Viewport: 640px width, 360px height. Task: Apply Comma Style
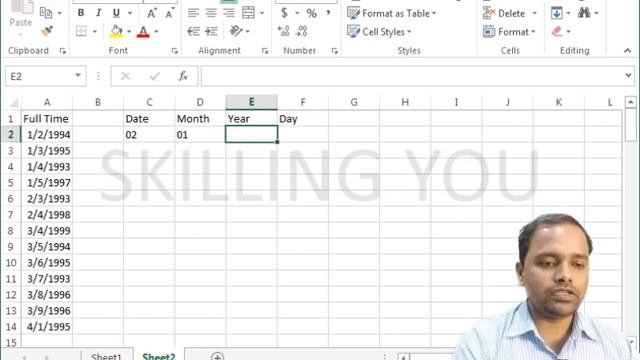tap(328, 13)
